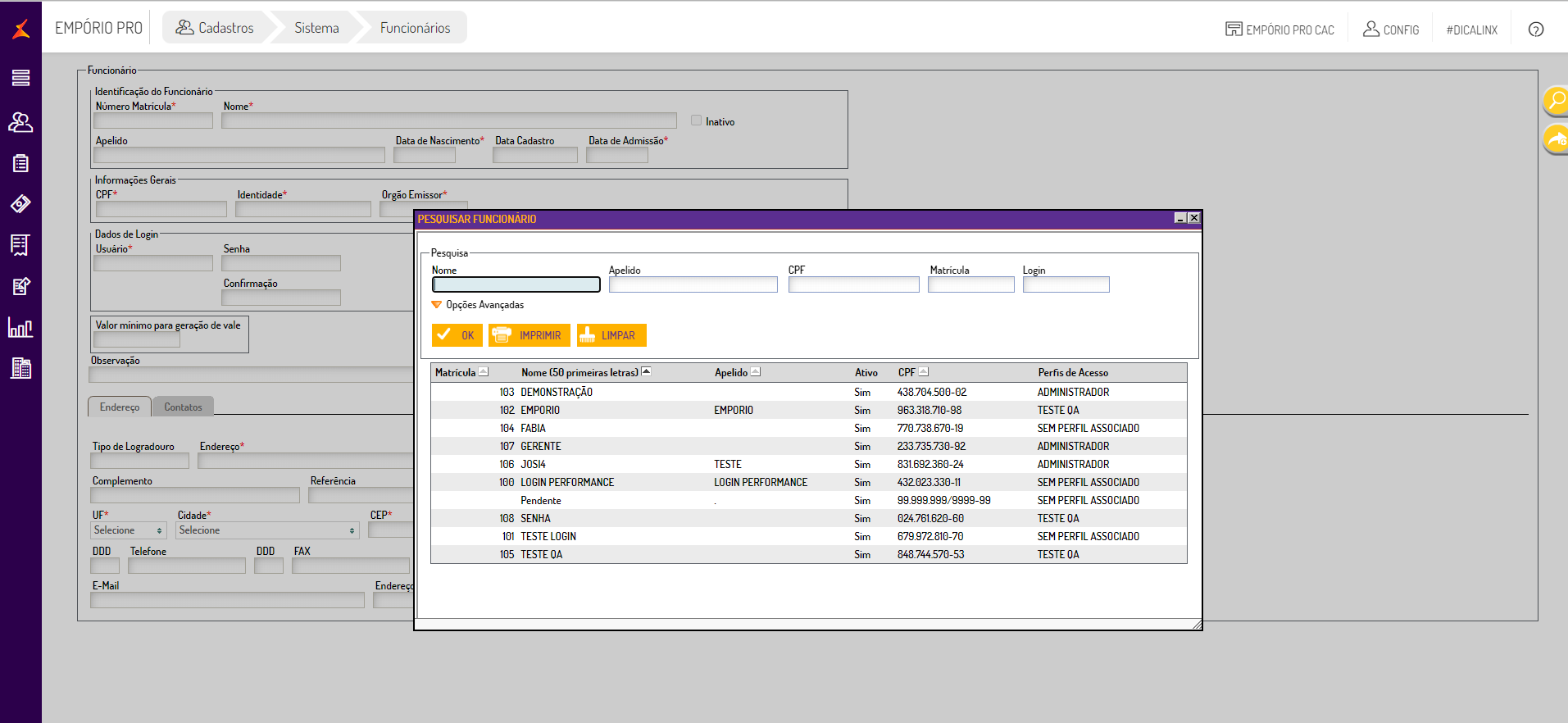This screenshot has height=723, width=1568.
Task: Click Sistema in the breadcrumb menu
Action: tap(316, 28)
